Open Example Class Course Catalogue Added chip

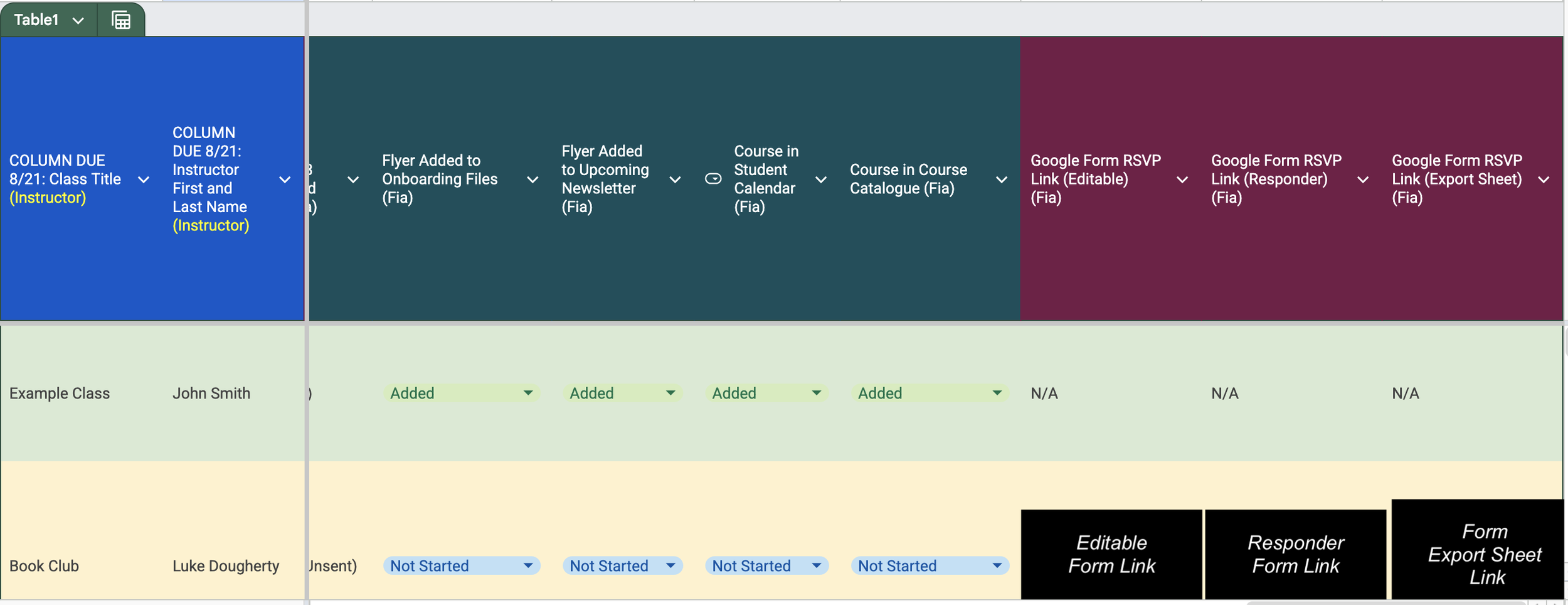coord(930,393)
